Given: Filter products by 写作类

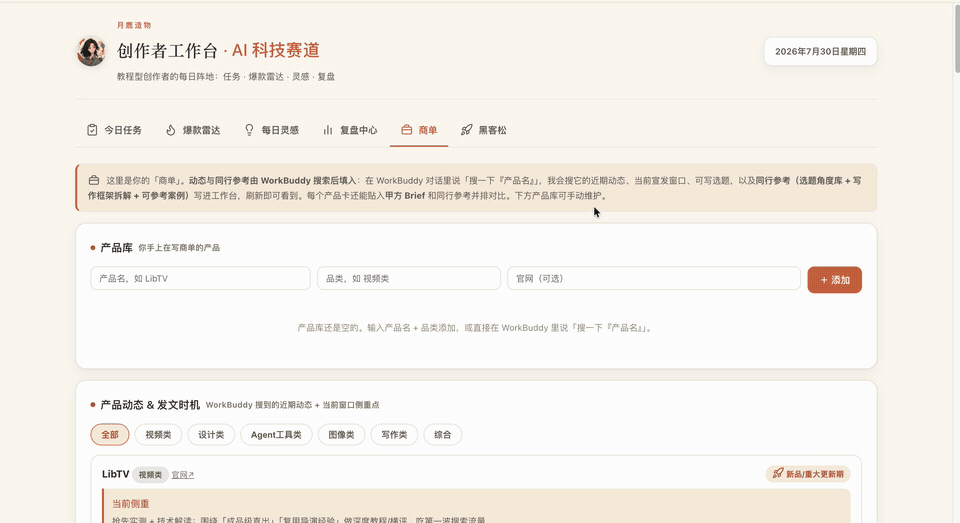Looking at the screenshot, I should click(394, 435).
